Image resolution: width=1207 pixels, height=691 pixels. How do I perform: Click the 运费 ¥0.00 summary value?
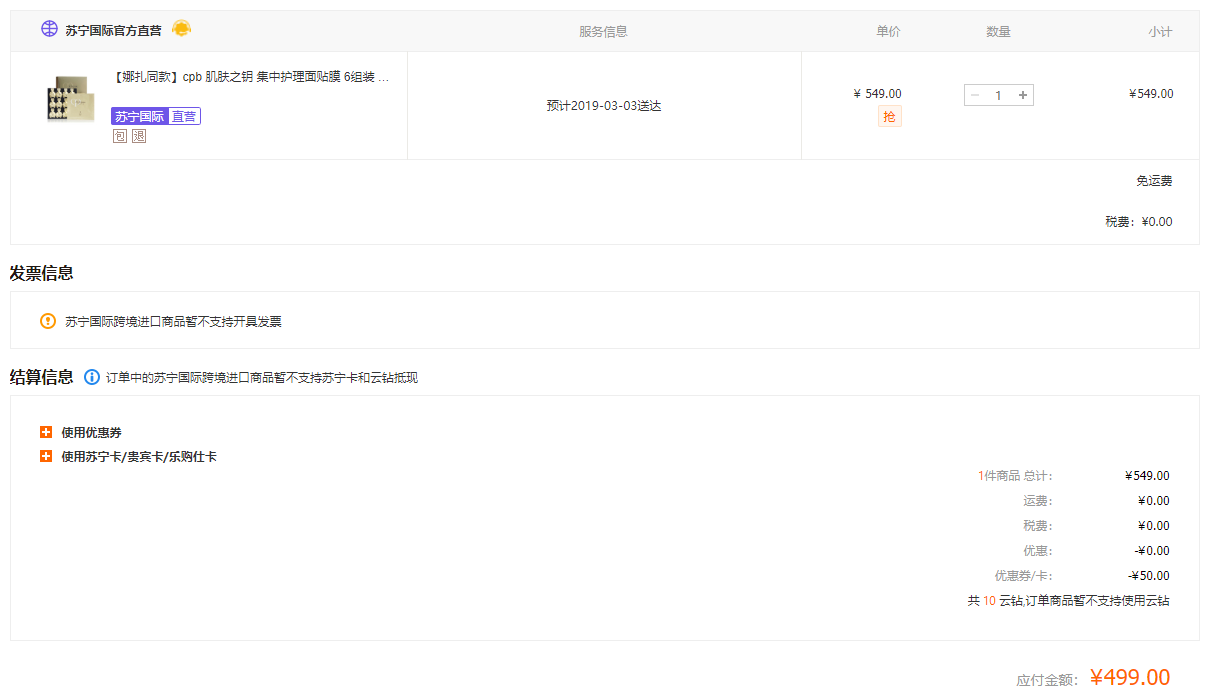[x=1153, y=501]
